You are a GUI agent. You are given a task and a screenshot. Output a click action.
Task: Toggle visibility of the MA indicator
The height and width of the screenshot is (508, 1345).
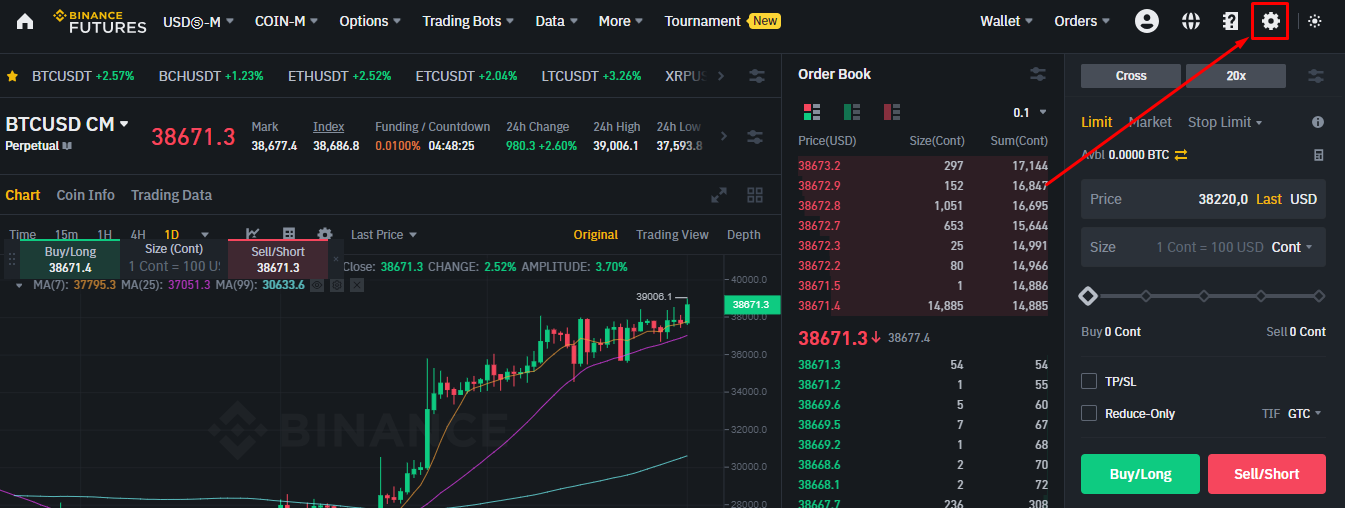coord(317,285)
